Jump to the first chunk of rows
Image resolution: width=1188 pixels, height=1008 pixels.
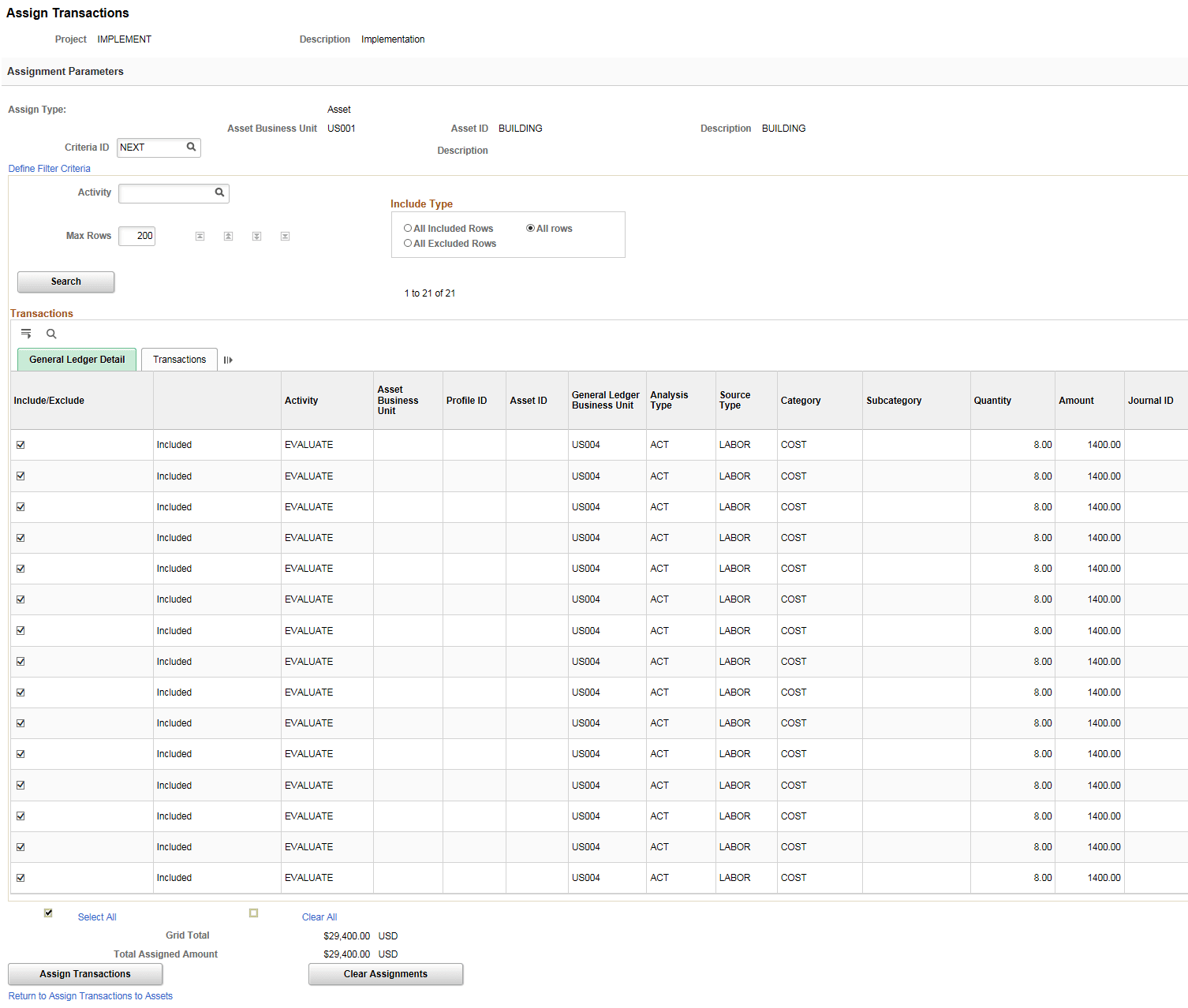(200, 235)
